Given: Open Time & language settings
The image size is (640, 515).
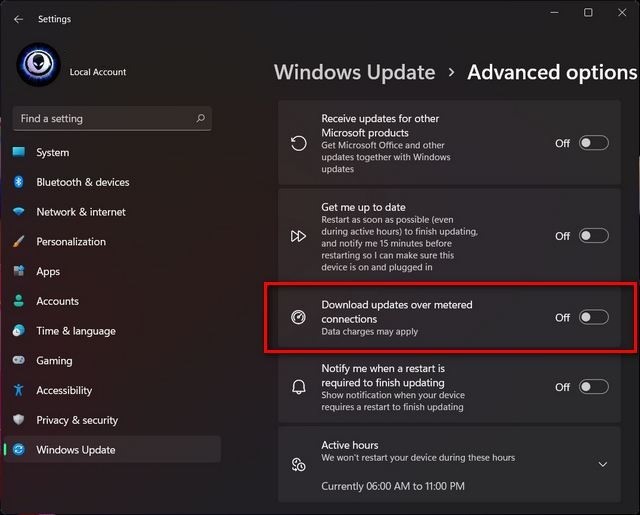Looking at the screenshot, I should tap(76, 331).
